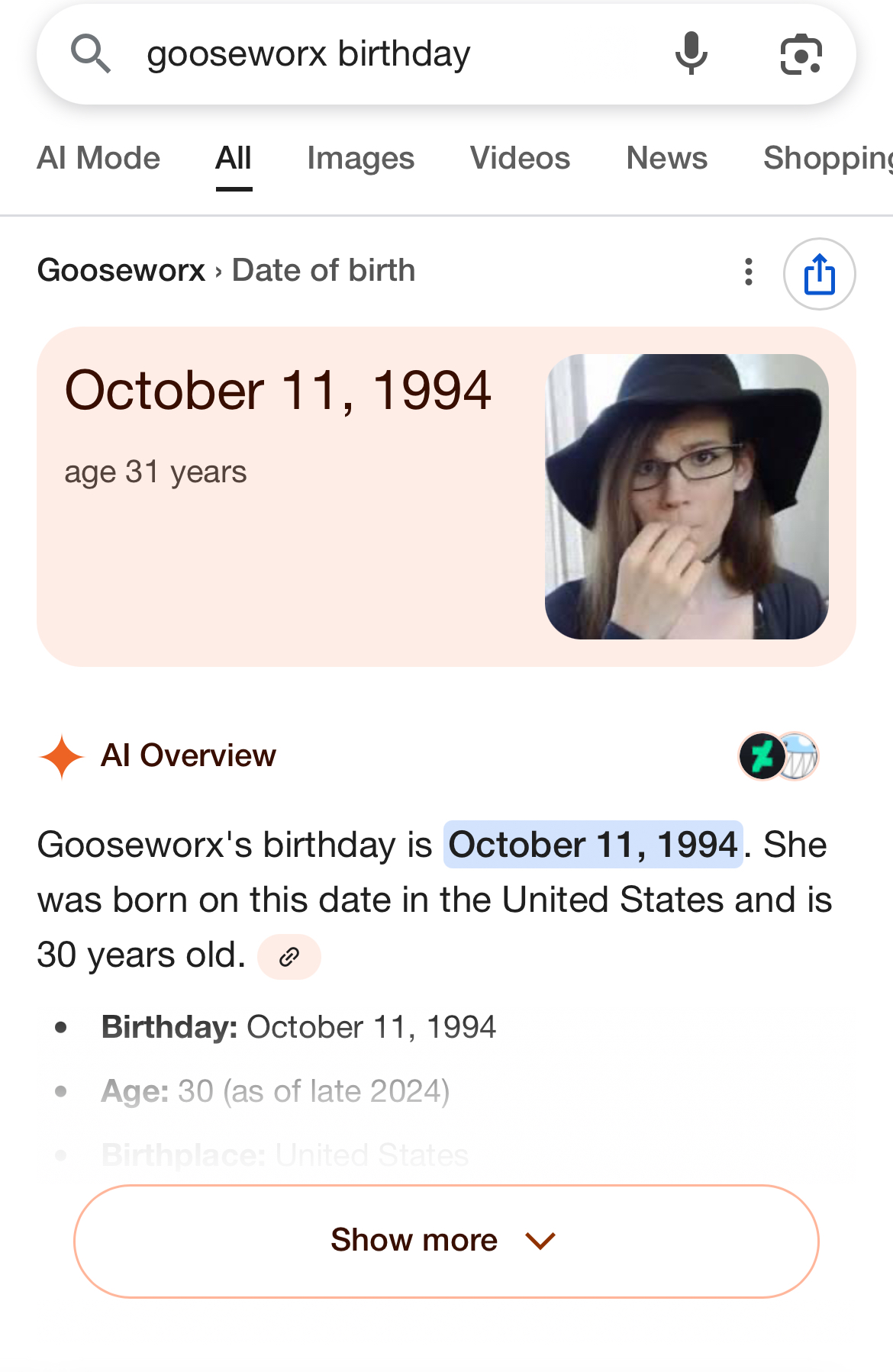Focus the search box with 'gooseworx birthday'
This screenshot has height=1372, width=893.
coord(382,54)
